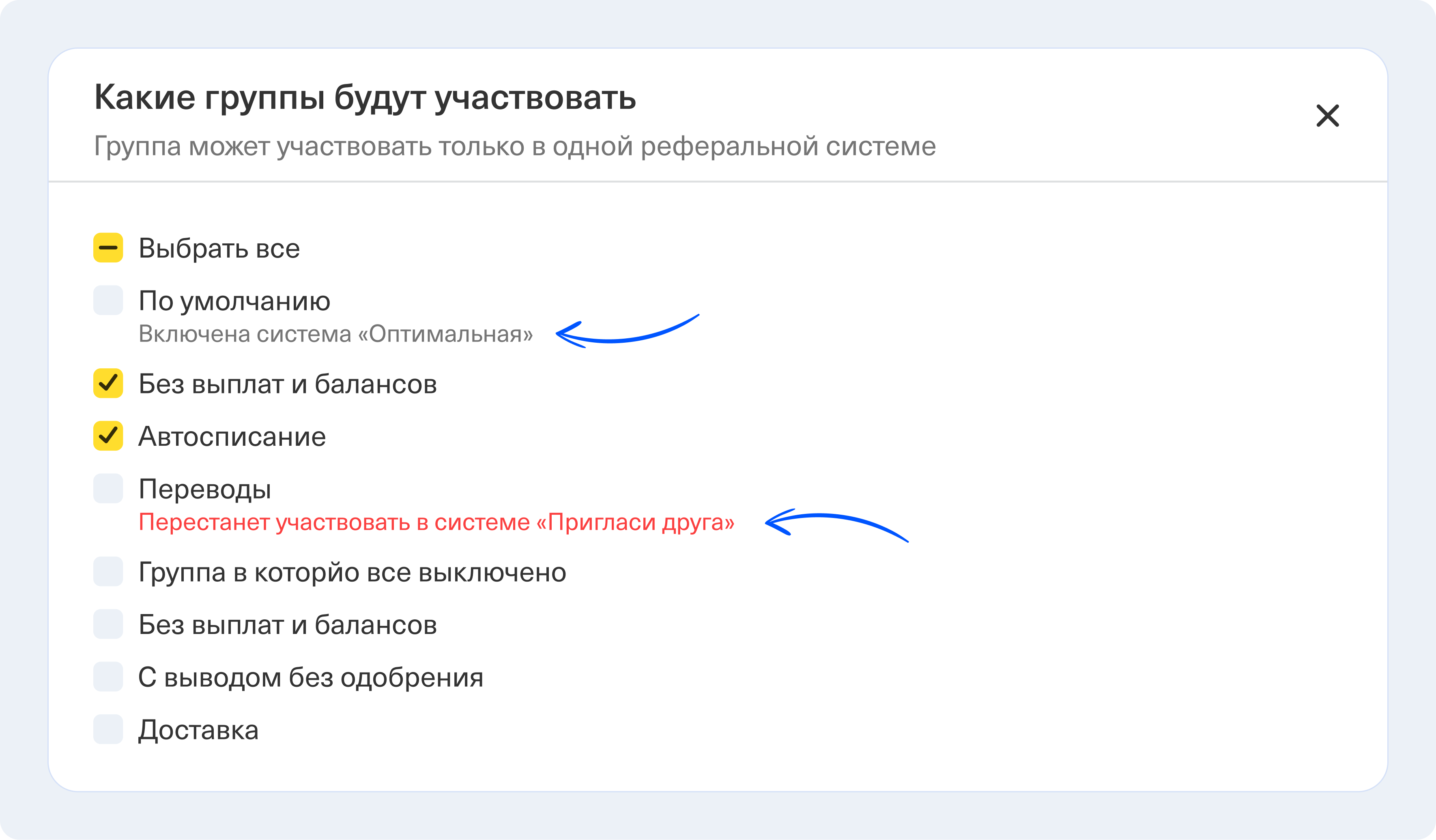Uncheck the 'Автосписание' checkbox
1436x840 pixels.
(108, 436)
